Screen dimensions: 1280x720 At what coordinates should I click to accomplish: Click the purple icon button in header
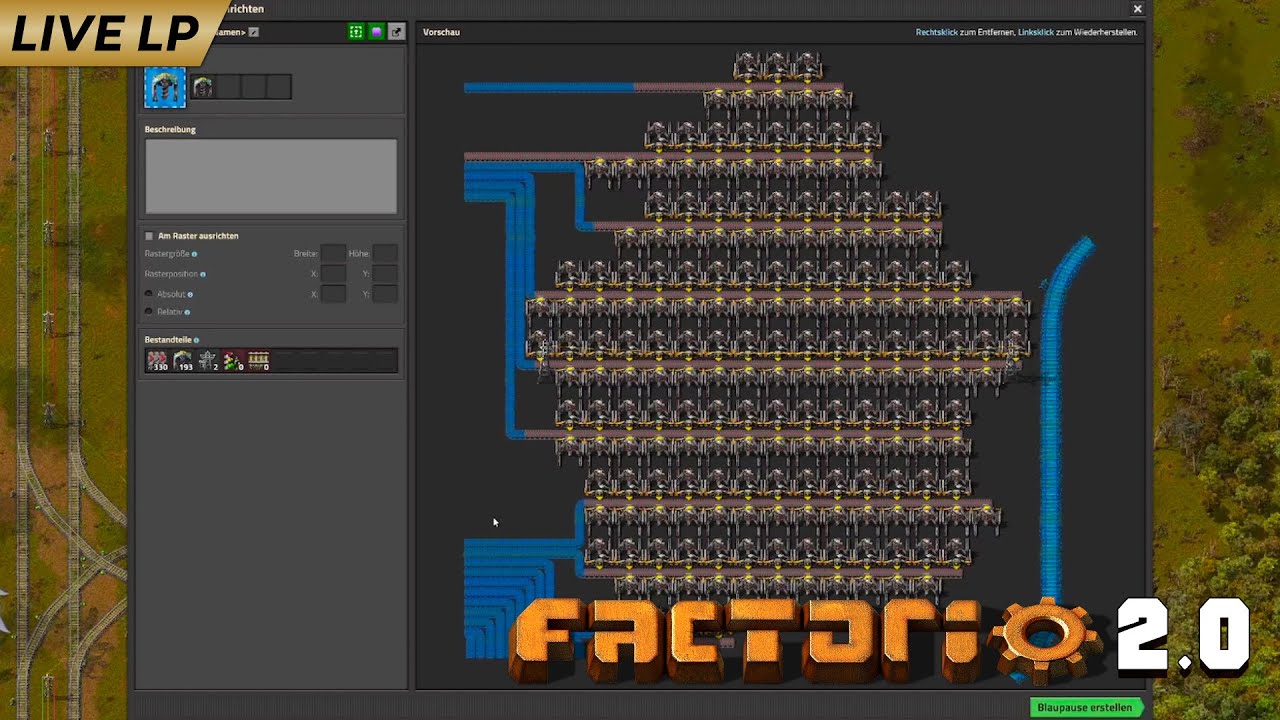(x=376, y=32)
